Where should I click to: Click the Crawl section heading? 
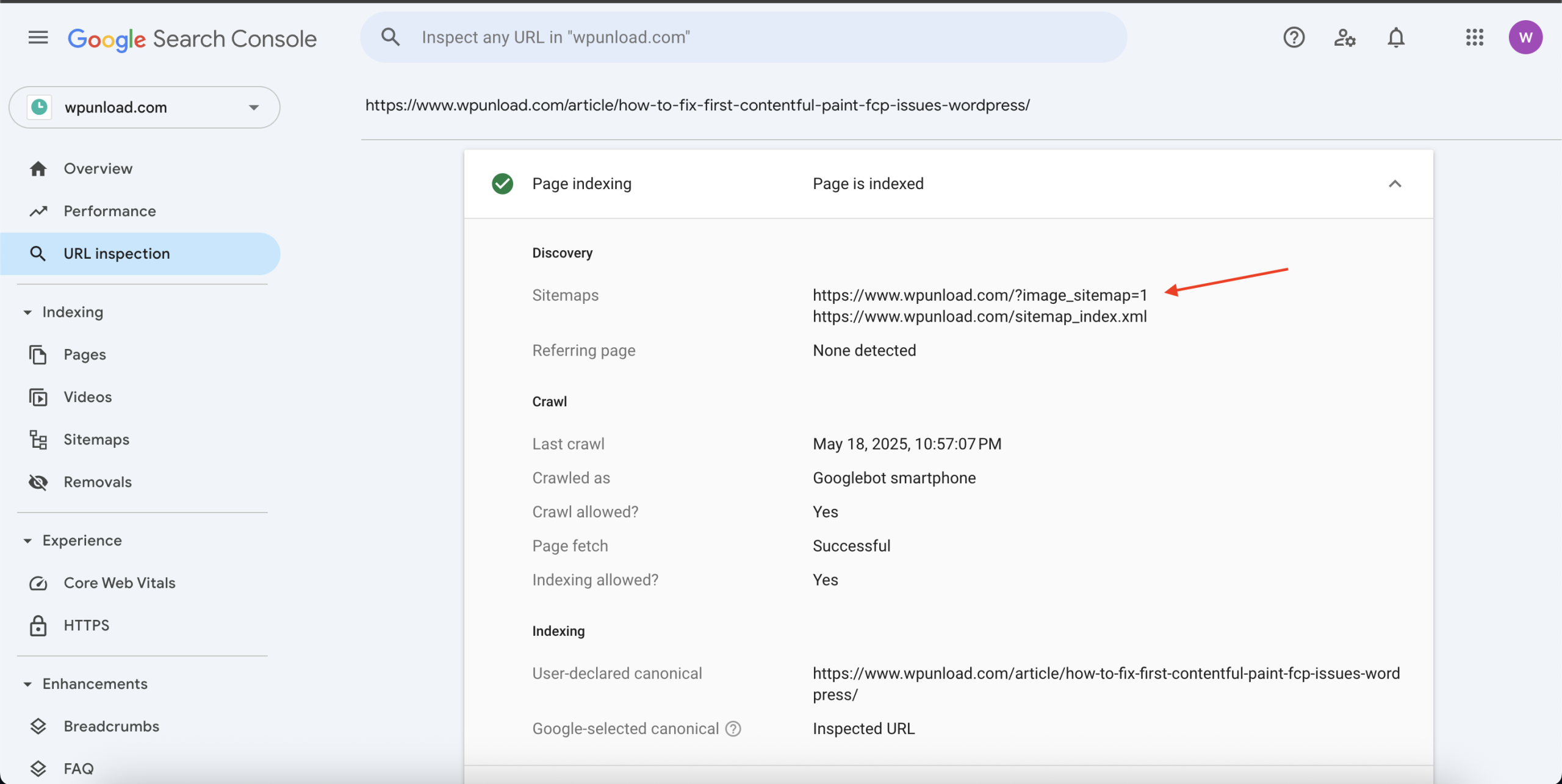(550, 401)
